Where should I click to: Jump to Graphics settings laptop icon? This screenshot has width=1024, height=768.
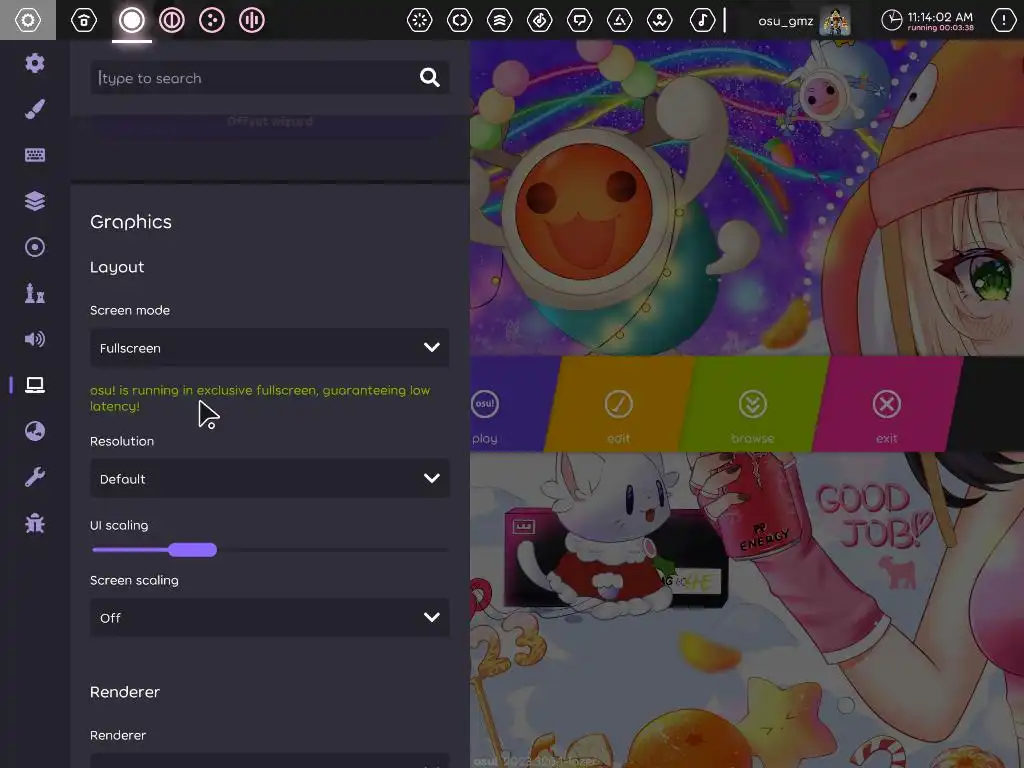pyautogui.click(x=35, y=385)
